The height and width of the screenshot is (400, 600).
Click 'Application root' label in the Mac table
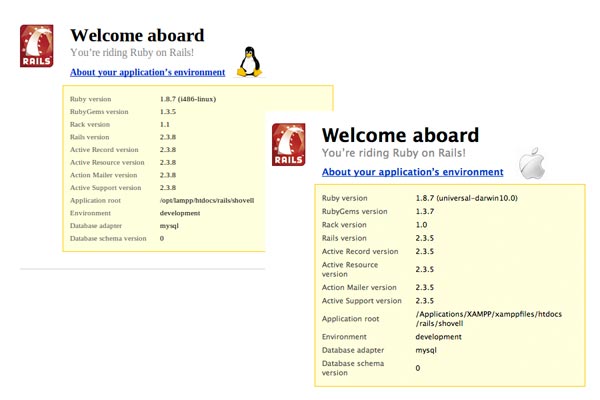(x=351, y=319)
